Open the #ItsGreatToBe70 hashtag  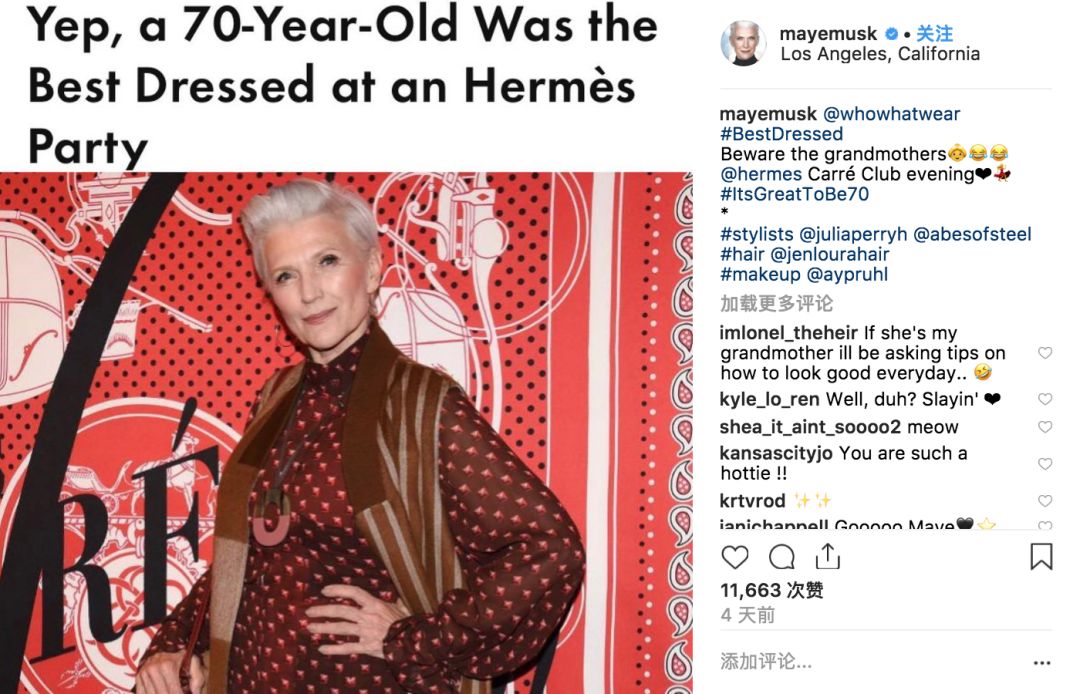click(x=794, y=193)
